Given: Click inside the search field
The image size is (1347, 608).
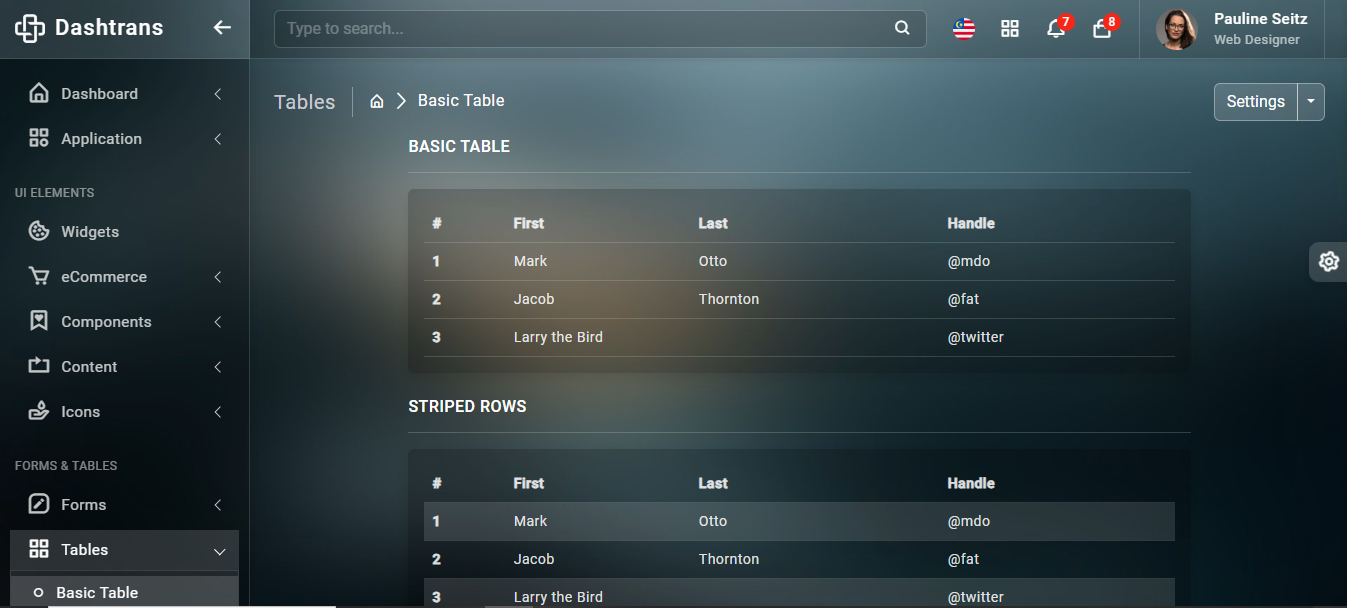Looking at the screenshot, I should (x=600, y=28).
